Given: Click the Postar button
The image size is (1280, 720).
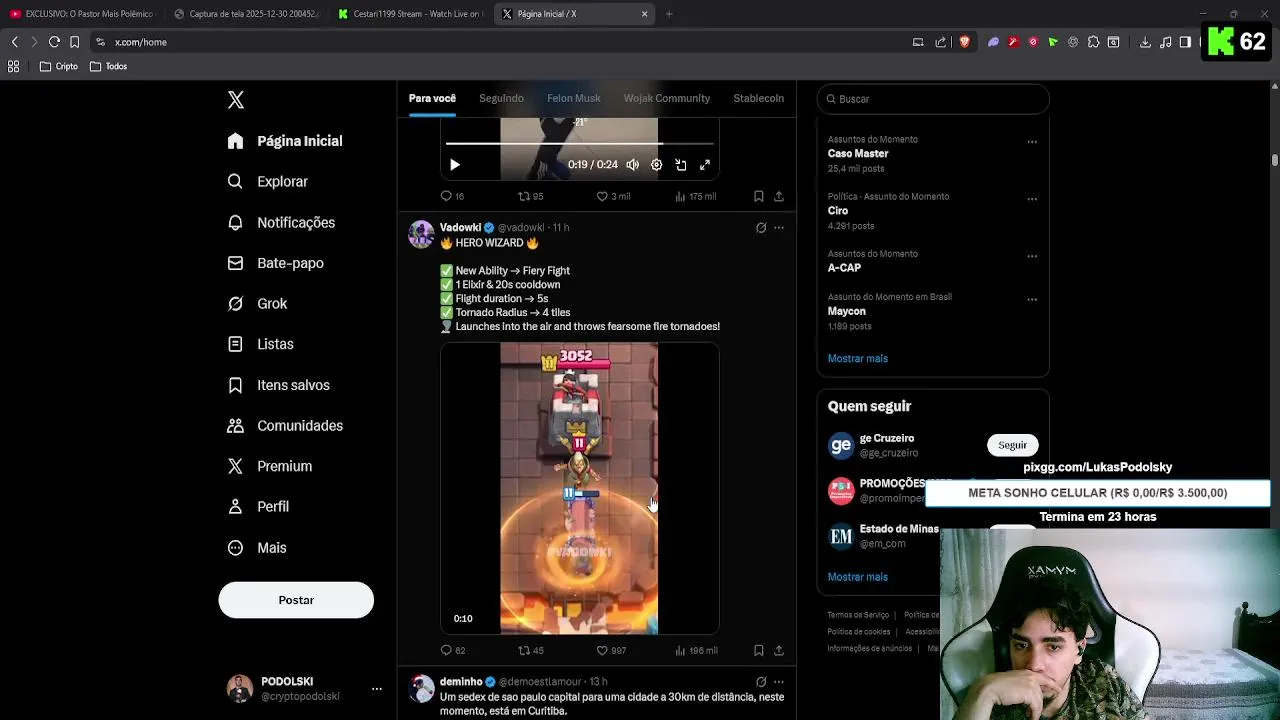Looking at the screenshot, I should (x=296, y=600).
